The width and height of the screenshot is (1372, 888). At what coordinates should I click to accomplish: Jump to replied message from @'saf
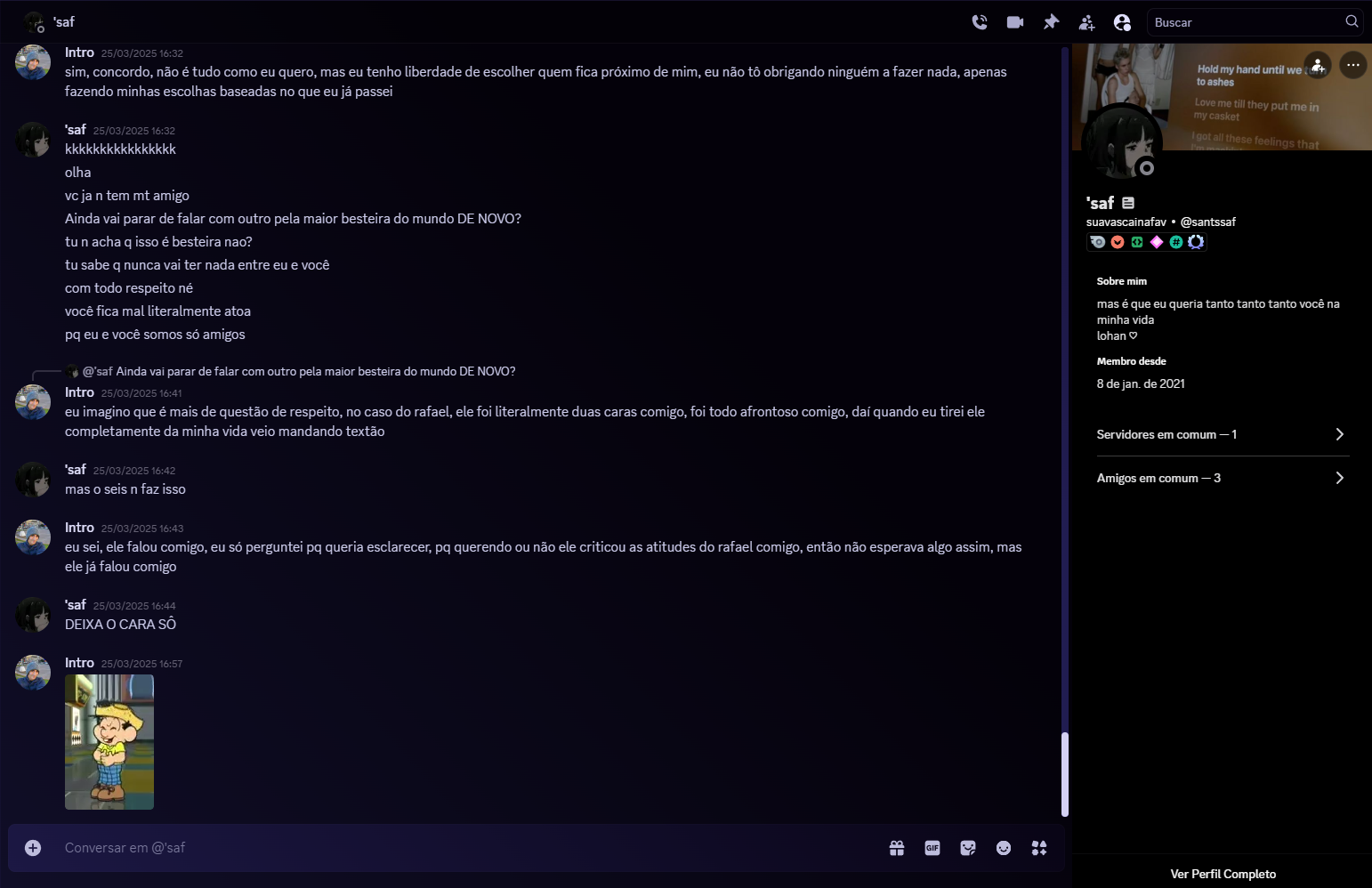pyautogui.click(x=298, y=371)
